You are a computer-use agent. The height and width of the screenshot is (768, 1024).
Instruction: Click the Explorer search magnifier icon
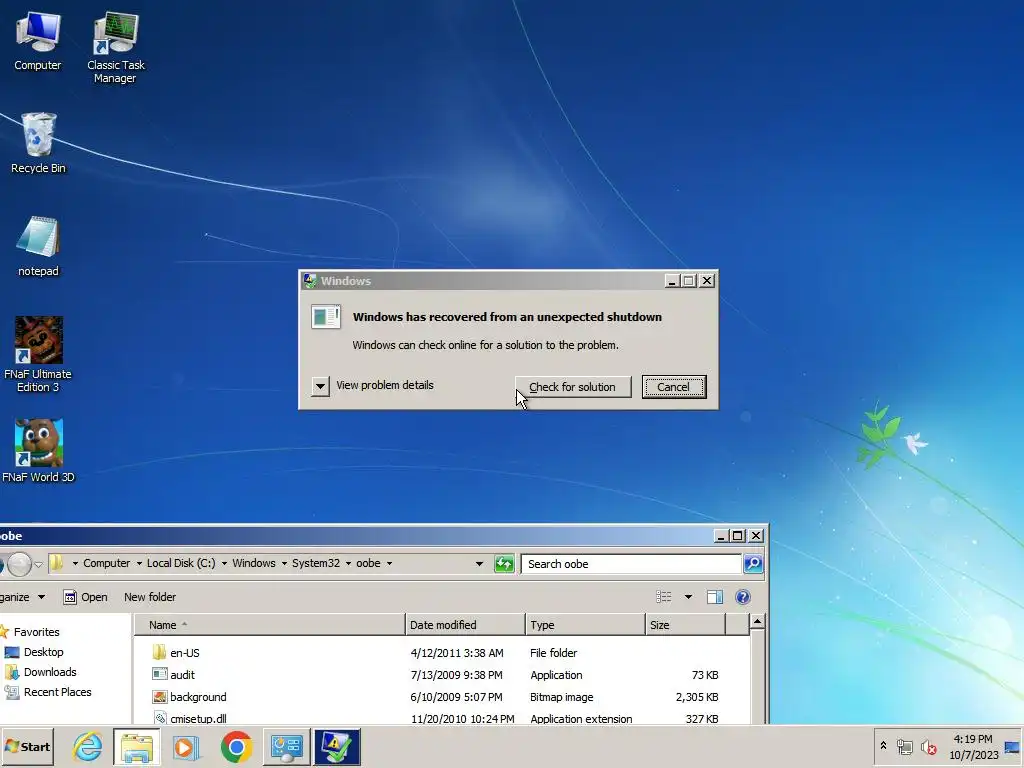[x=753, y=564]
